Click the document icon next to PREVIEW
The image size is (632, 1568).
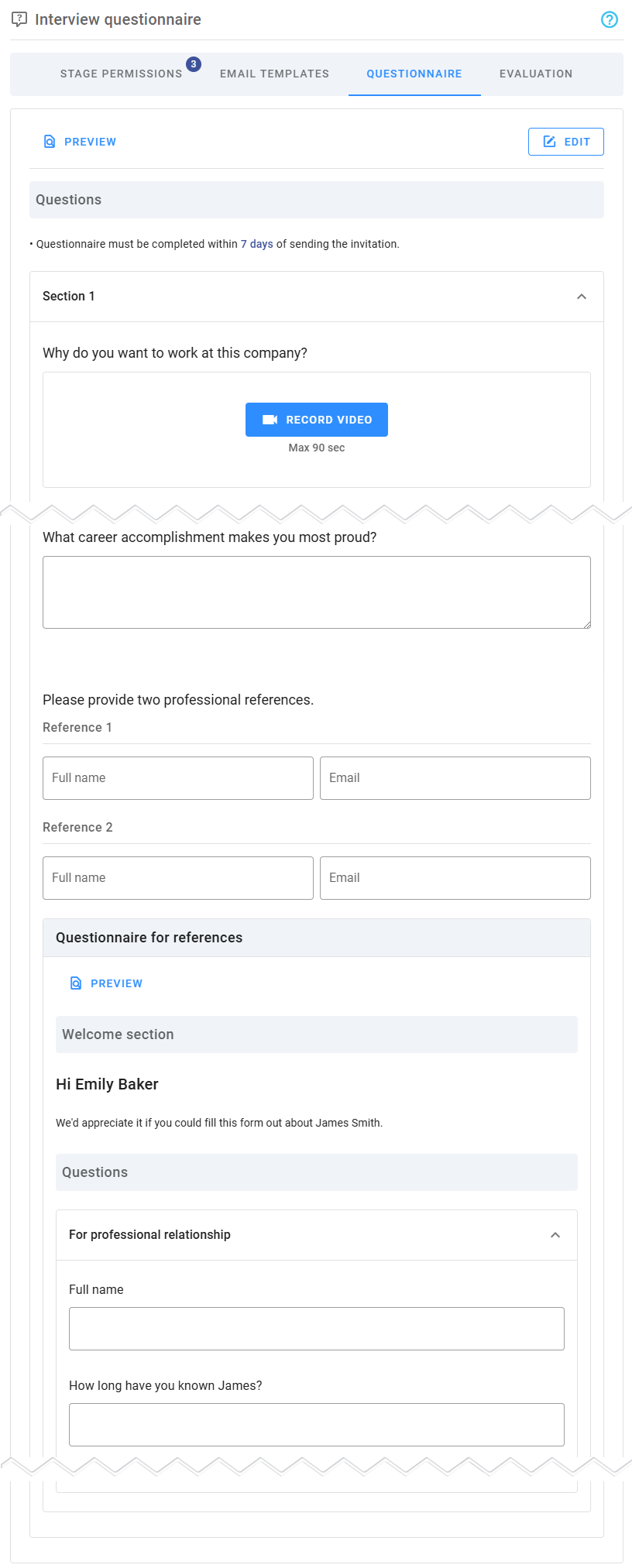tap(49, 141)
